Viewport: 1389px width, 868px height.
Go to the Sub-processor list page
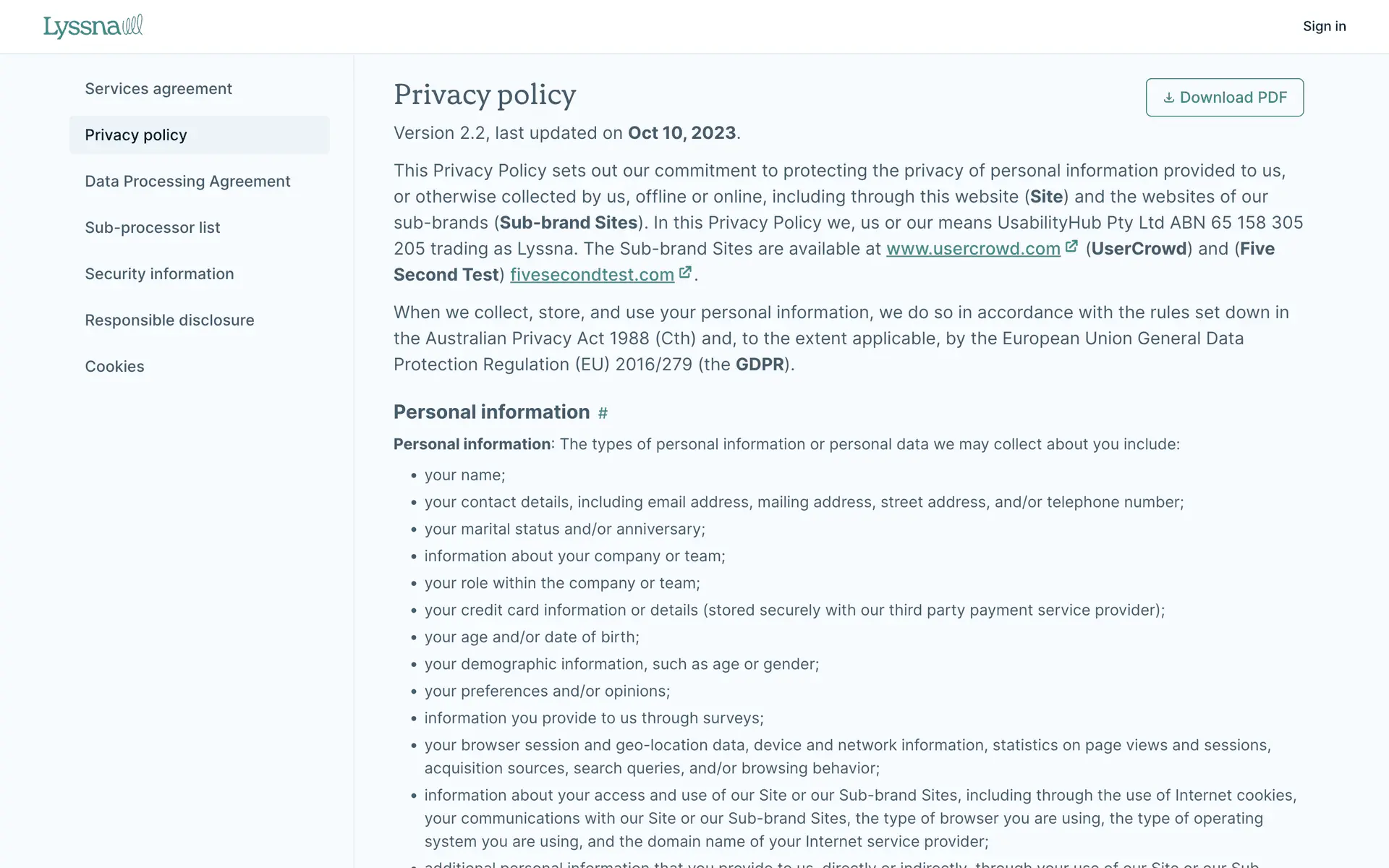tap(152, 228)
